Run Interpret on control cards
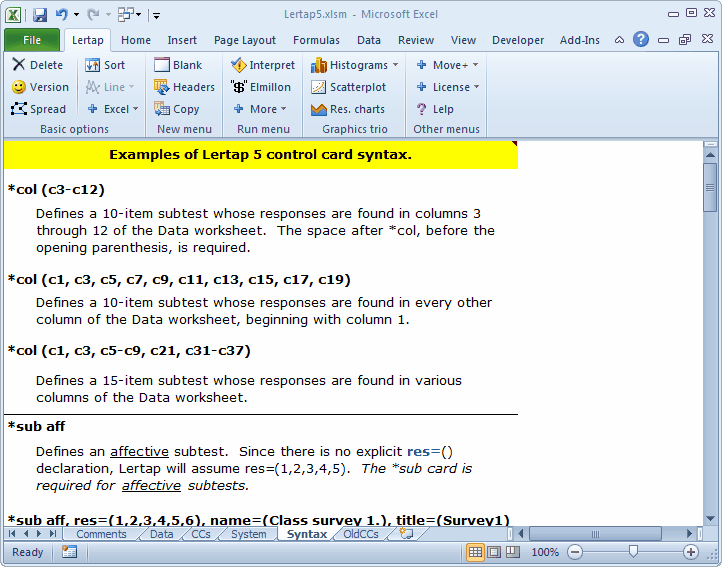Screen dimensions: 722x567 click(239, 65)
